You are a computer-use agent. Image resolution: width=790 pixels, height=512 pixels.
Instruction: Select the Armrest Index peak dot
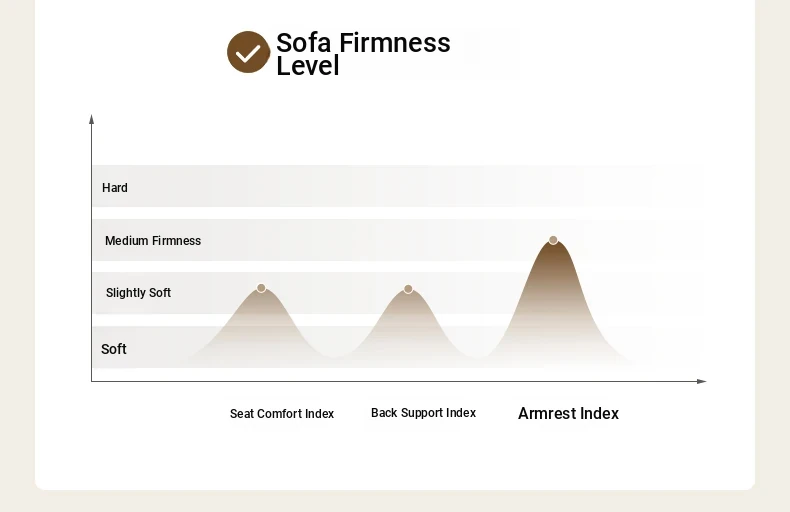553,240
